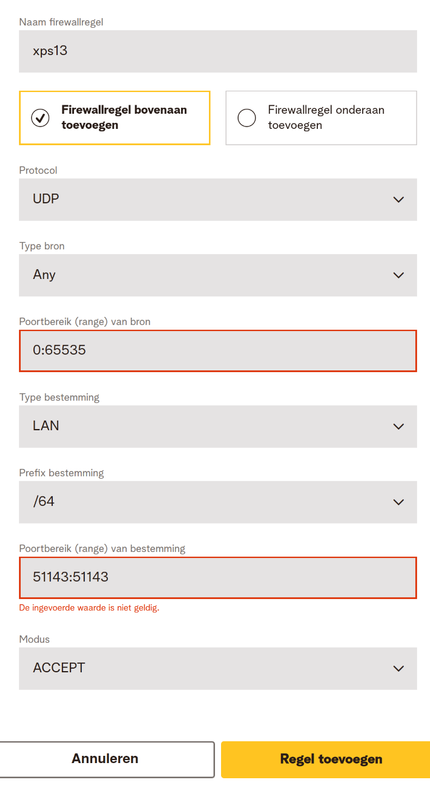Click the Annuleren button
The height and width of the screenshot is (800, 430).
point(105,759)
